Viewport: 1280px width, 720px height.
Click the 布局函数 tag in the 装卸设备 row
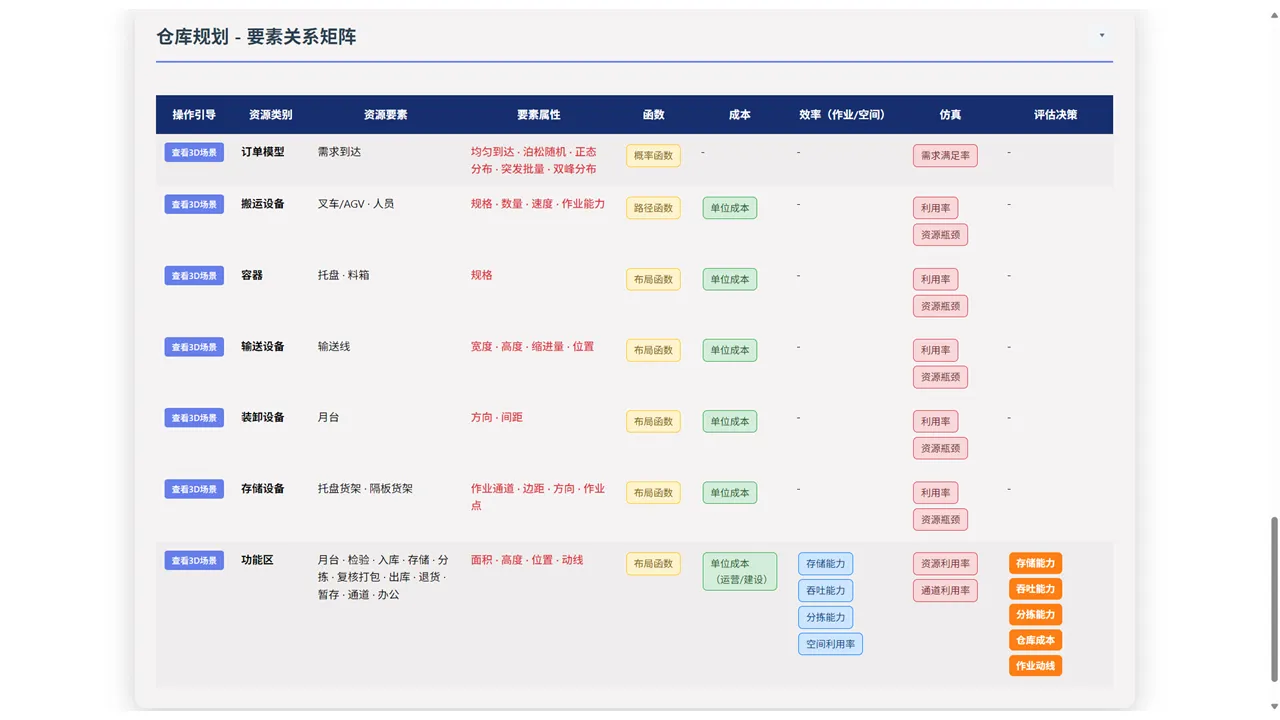point(653,421)
